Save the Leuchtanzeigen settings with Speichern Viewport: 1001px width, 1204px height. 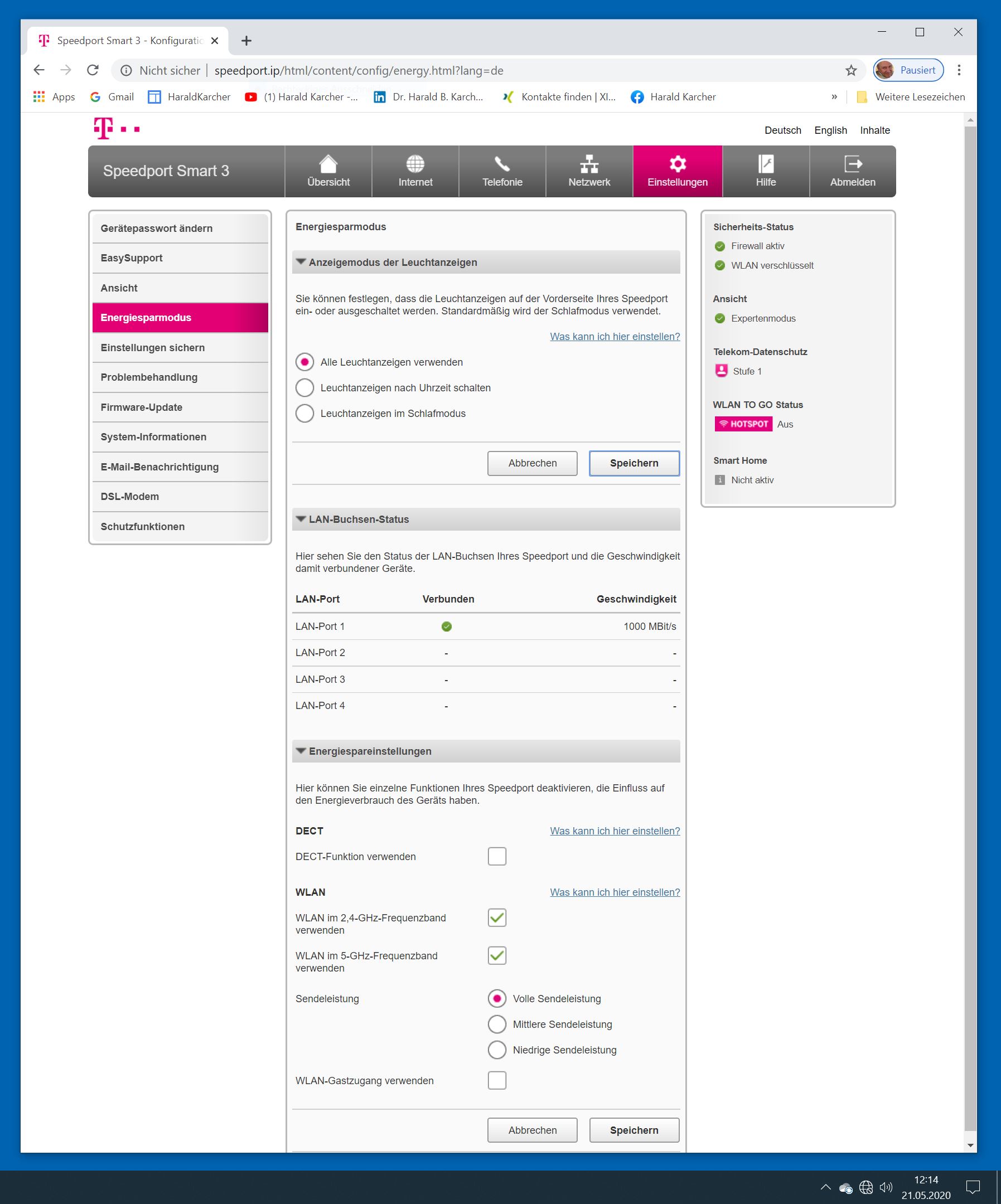pos(634,463)
